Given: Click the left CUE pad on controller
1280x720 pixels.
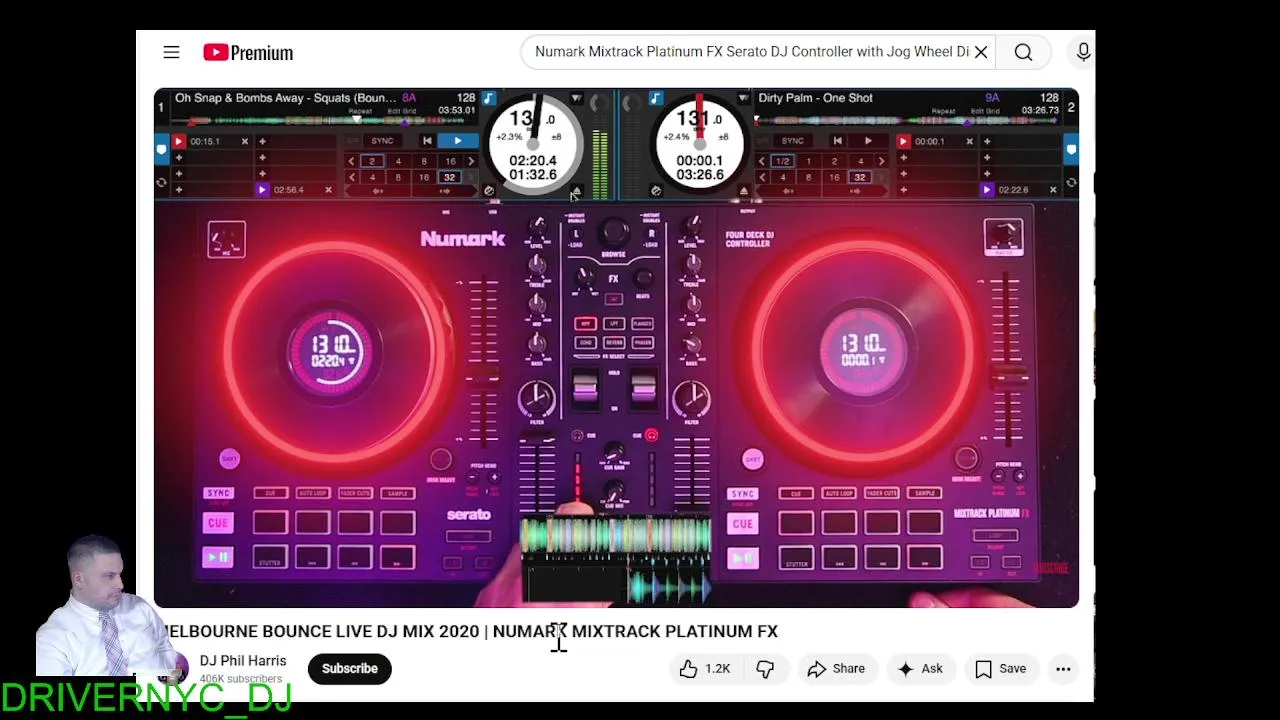Looking at the screenshot, I should 217,523.
